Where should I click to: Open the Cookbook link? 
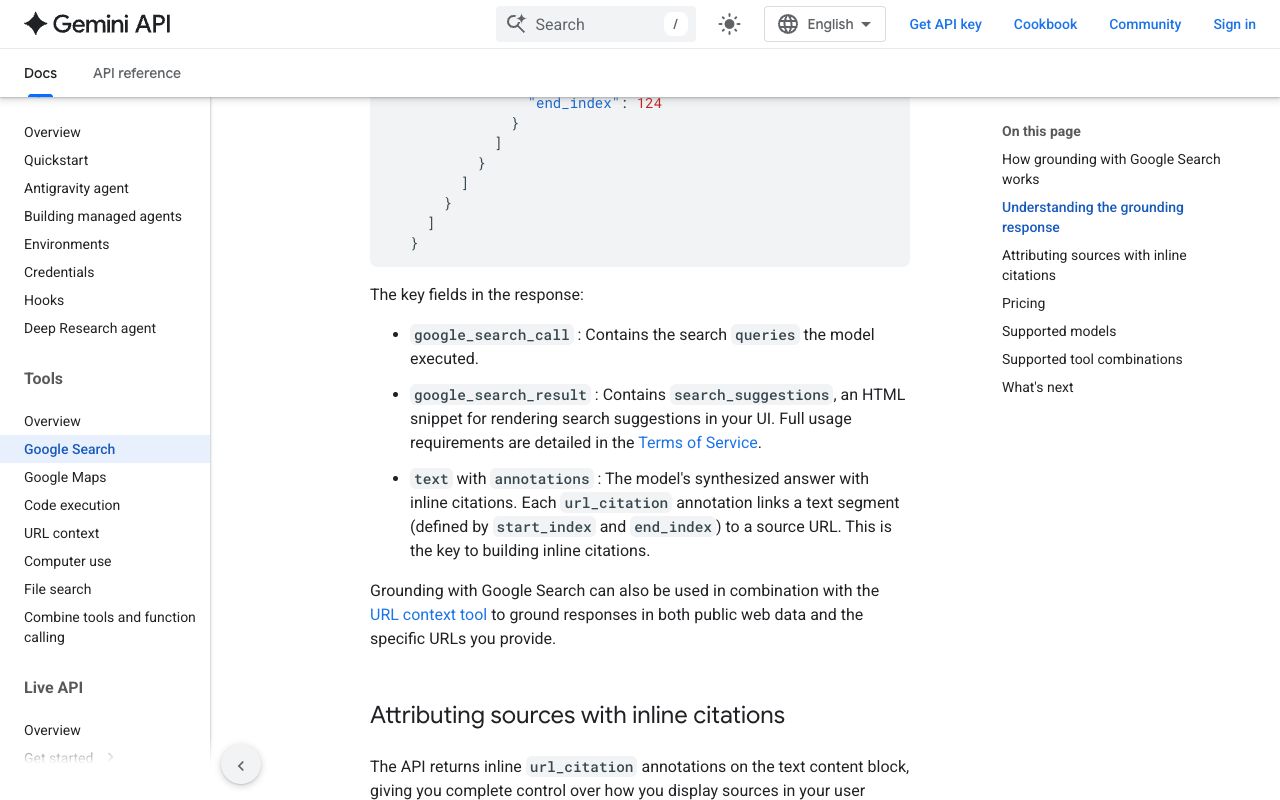1045,24
